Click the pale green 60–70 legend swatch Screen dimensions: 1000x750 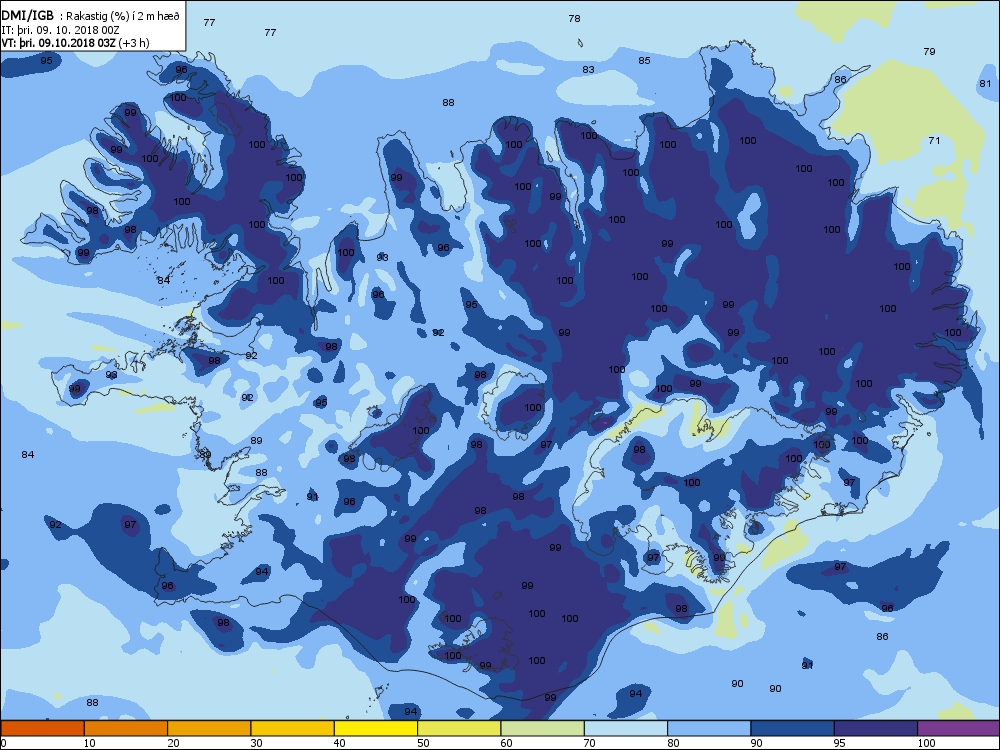pyautogui.click(x=543, y=728)
